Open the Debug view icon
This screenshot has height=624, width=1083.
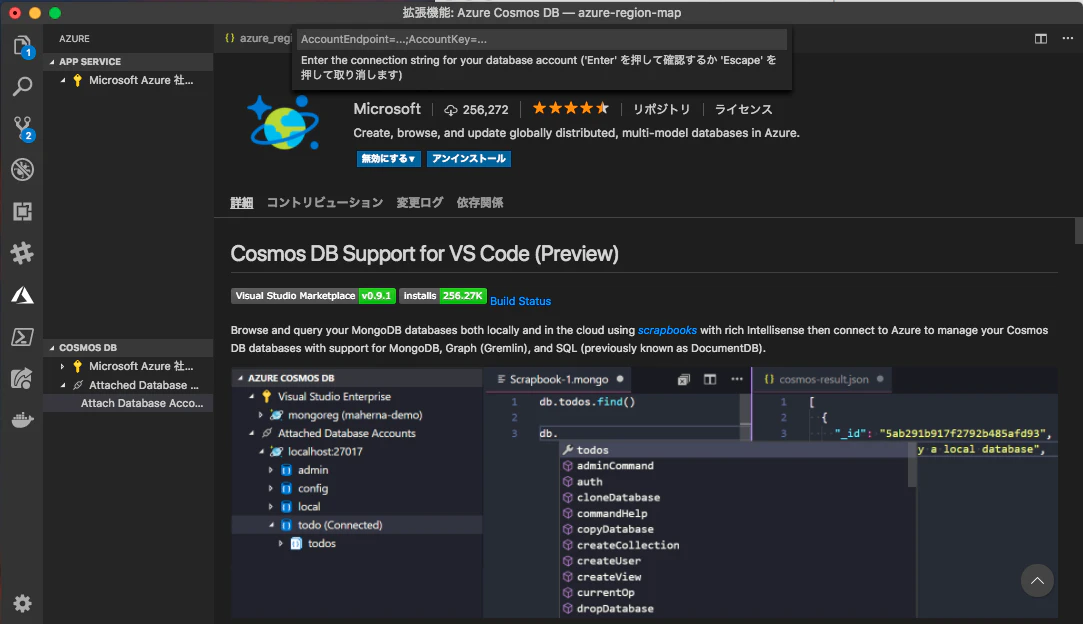(22, 169)
